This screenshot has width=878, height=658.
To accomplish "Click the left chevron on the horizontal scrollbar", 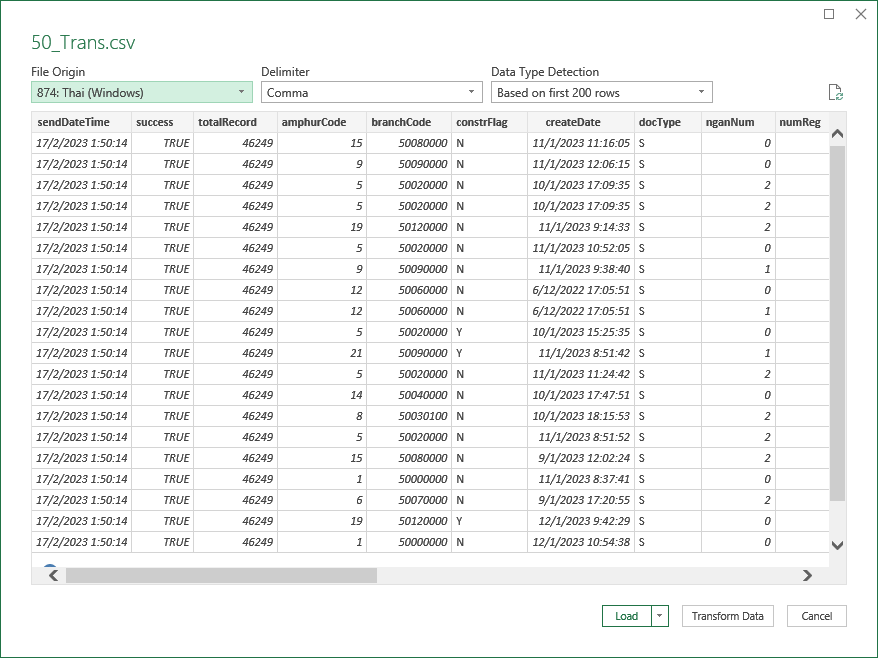I will (51, 575).
